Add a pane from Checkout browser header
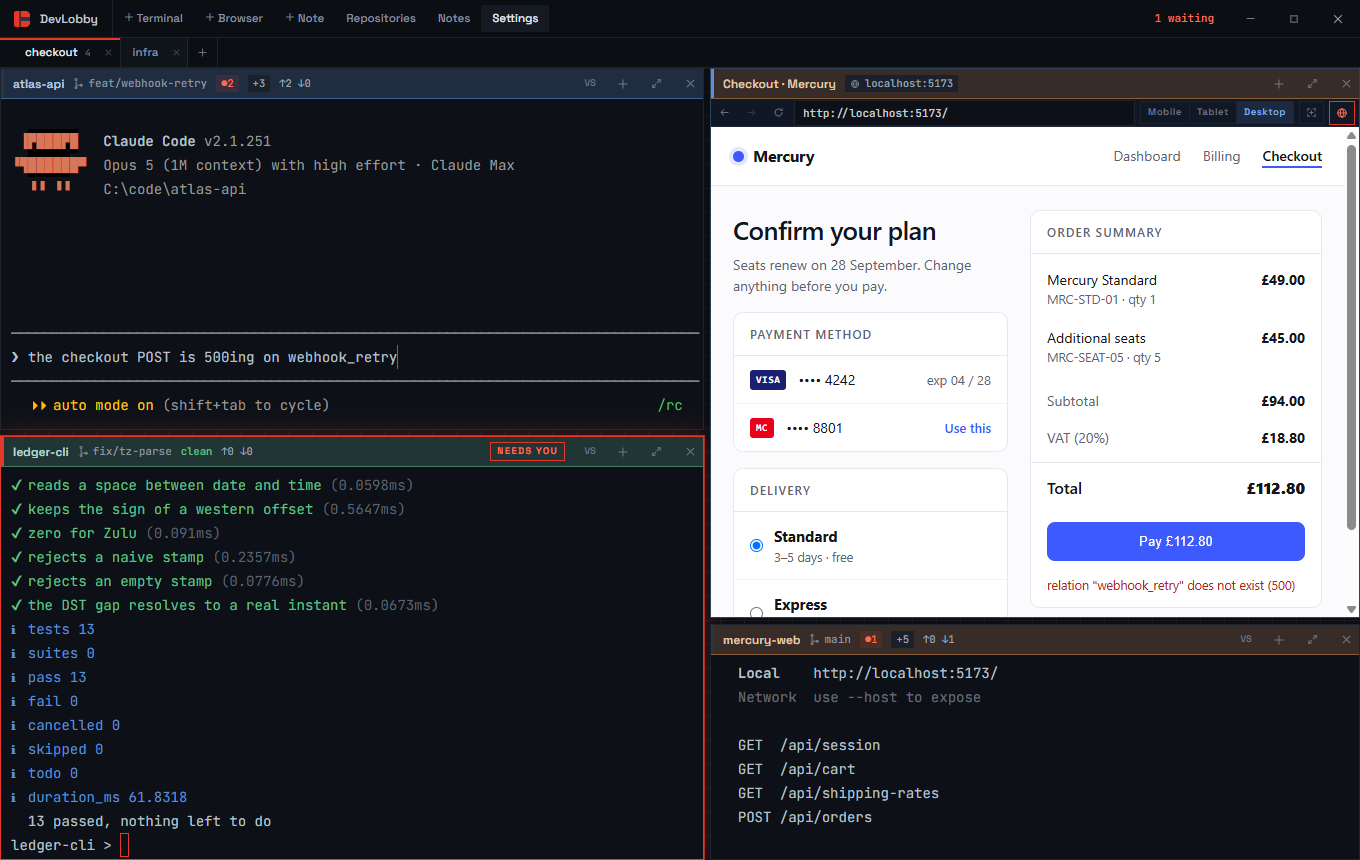This screenshot has width=1360, height=860. point(1279,84)
